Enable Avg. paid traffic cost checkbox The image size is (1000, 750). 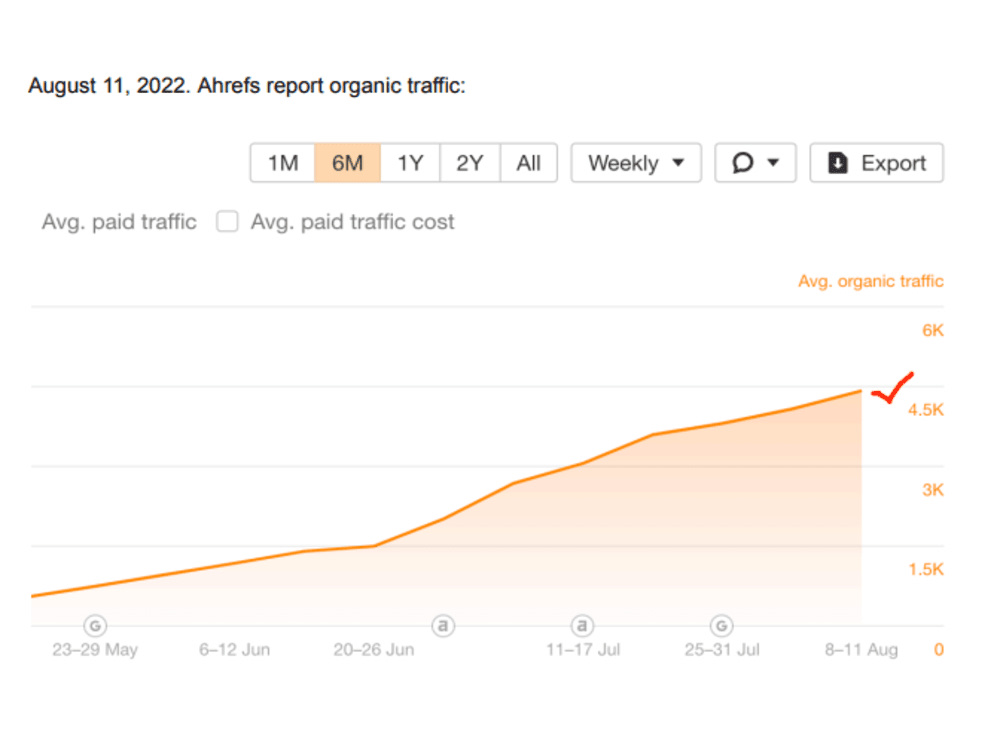tap(227, 222)
